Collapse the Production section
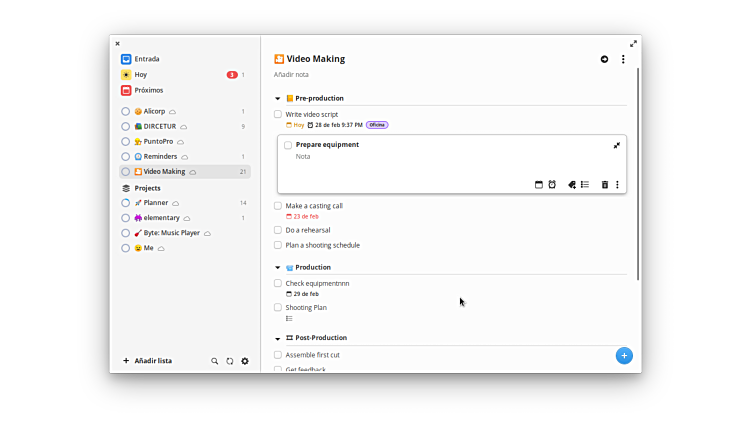Viewport: 752px width, 423px height. point(278,268)
